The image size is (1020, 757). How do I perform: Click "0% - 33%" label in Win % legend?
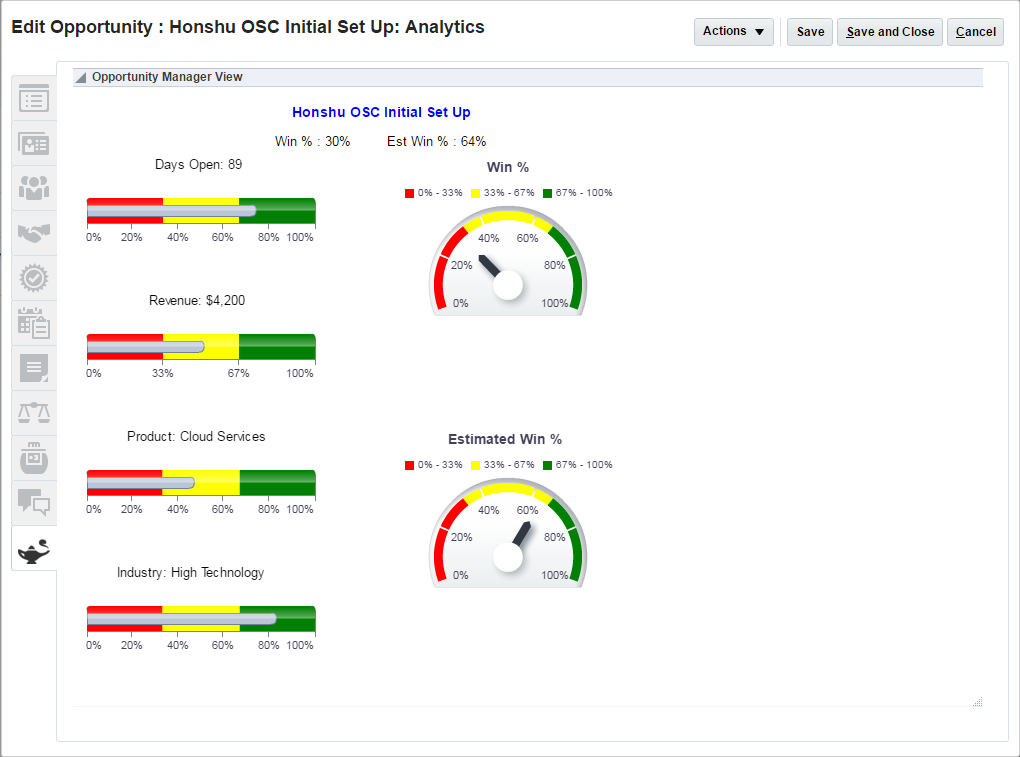440,193
